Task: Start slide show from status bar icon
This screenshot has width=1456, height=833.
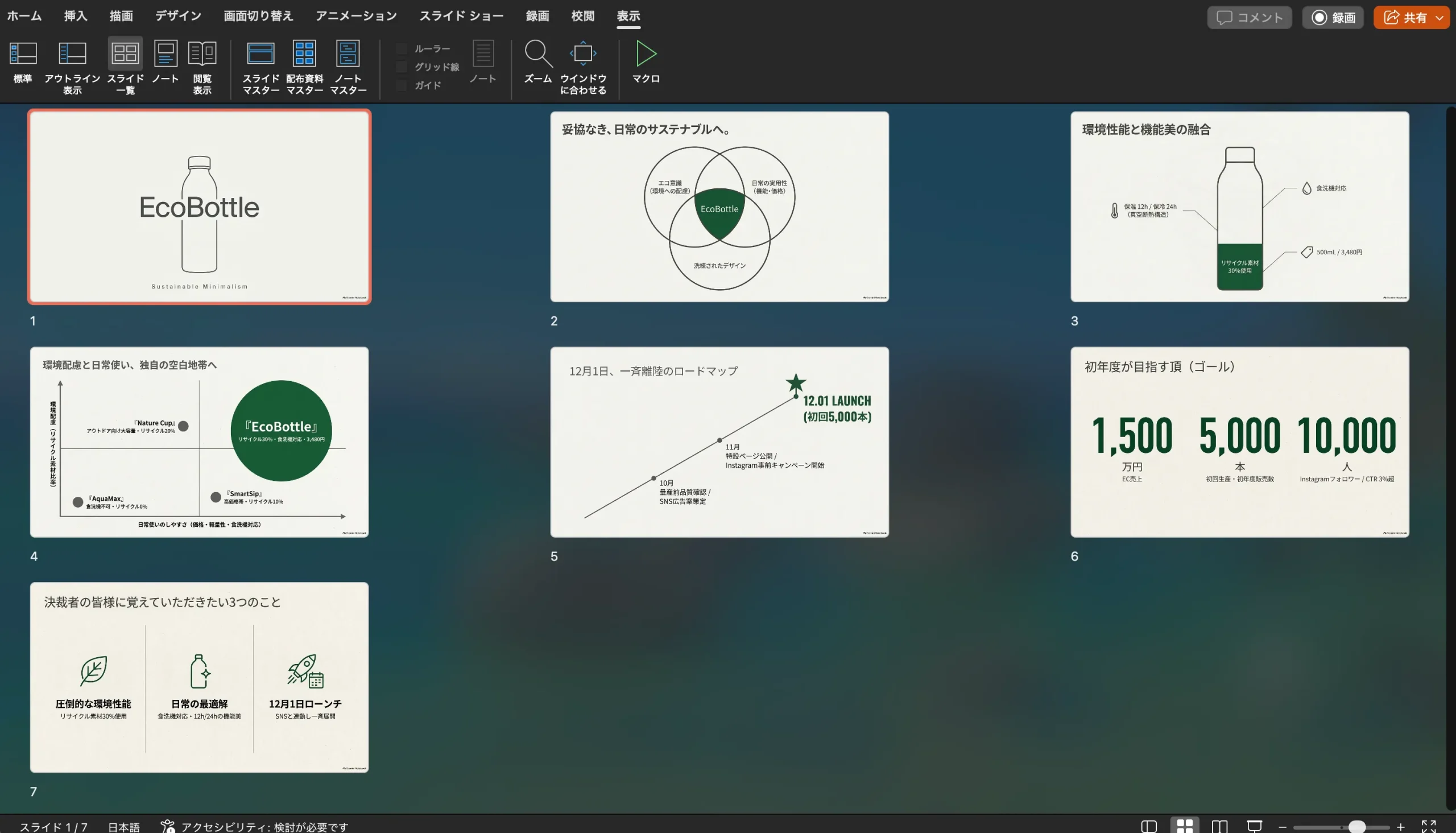Action: (1254, 826)
